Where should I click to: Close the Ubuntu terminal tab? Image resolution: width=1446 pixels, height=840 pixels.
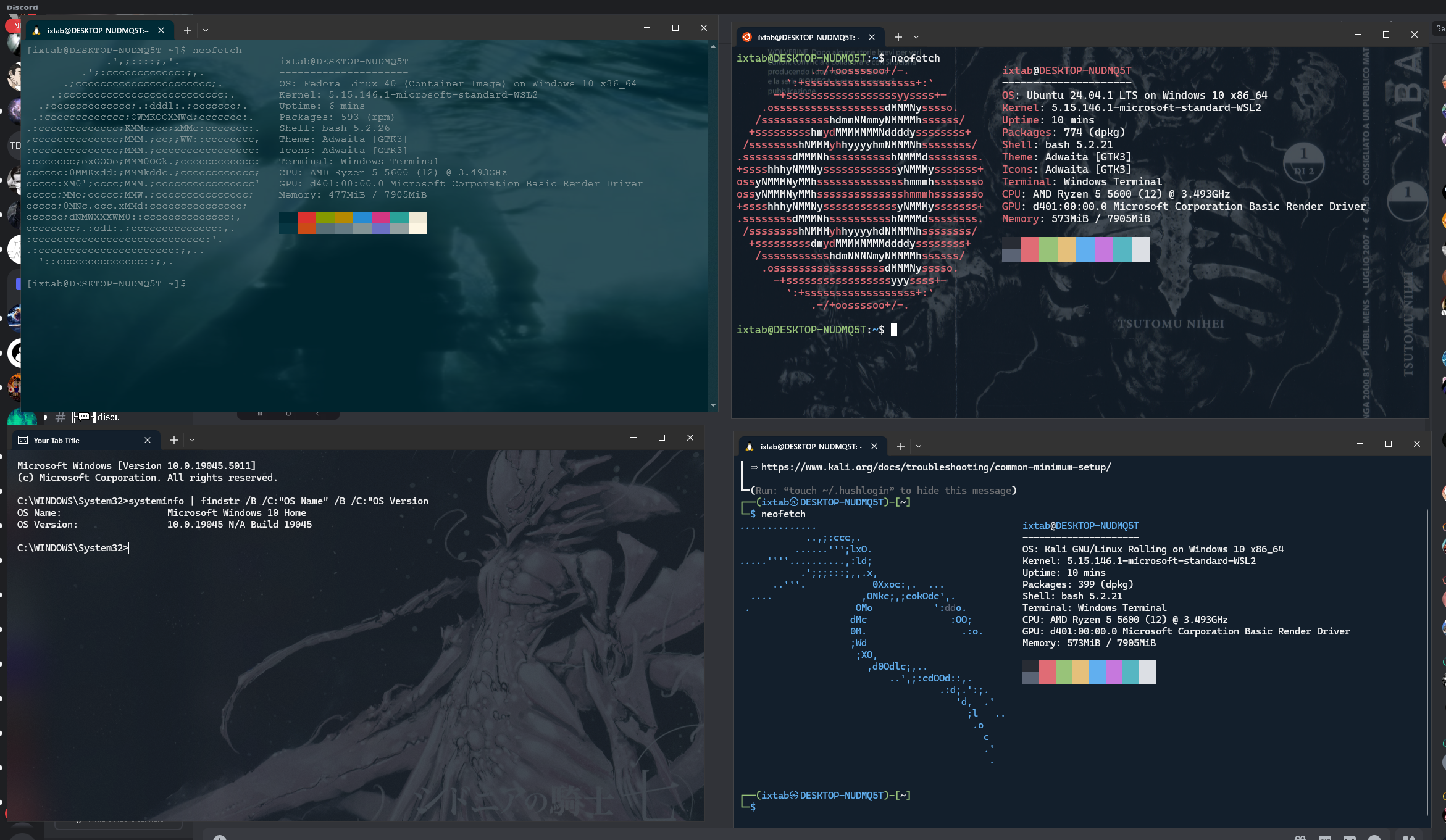[872, 37]
